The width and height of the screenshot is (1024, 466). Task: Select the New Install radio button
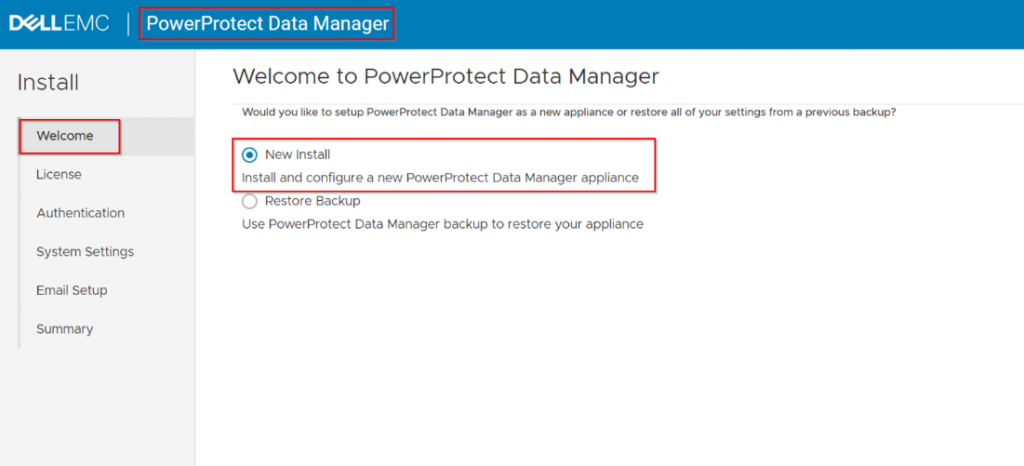pyautogui.click(x=250, y=155)
